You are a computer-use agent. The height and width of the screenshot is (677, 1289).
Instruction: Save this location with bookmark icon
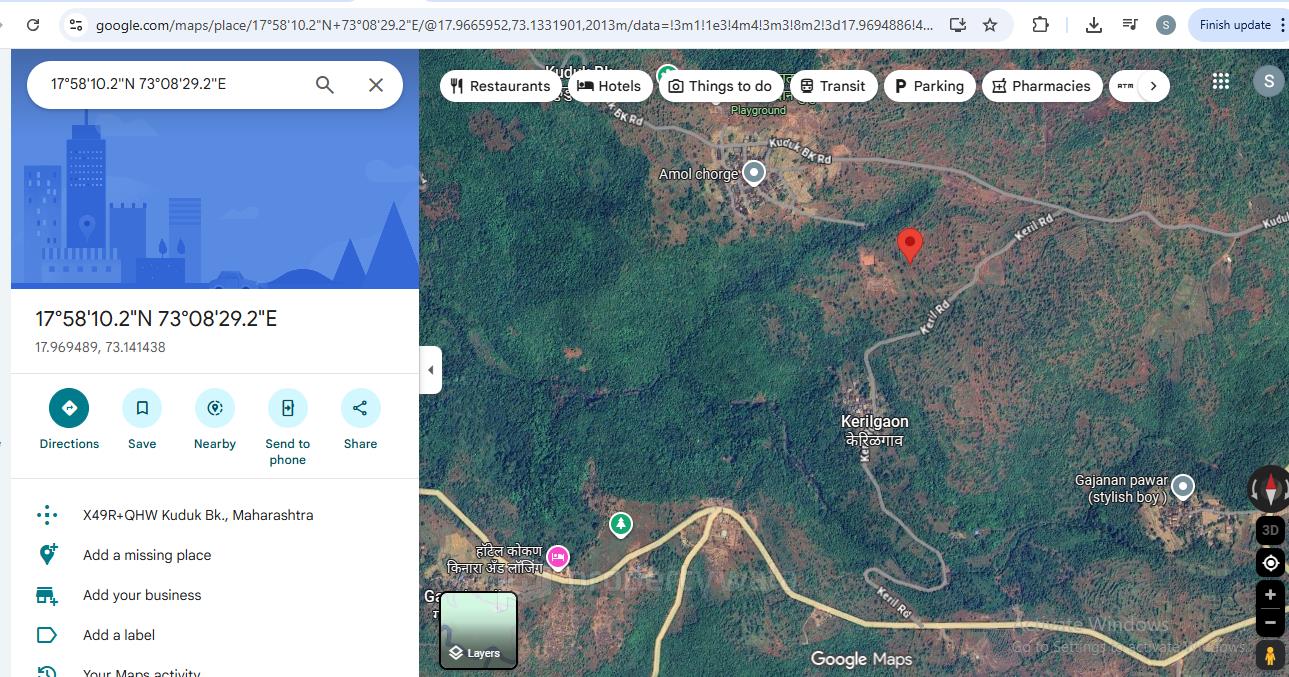pos(142,408)
